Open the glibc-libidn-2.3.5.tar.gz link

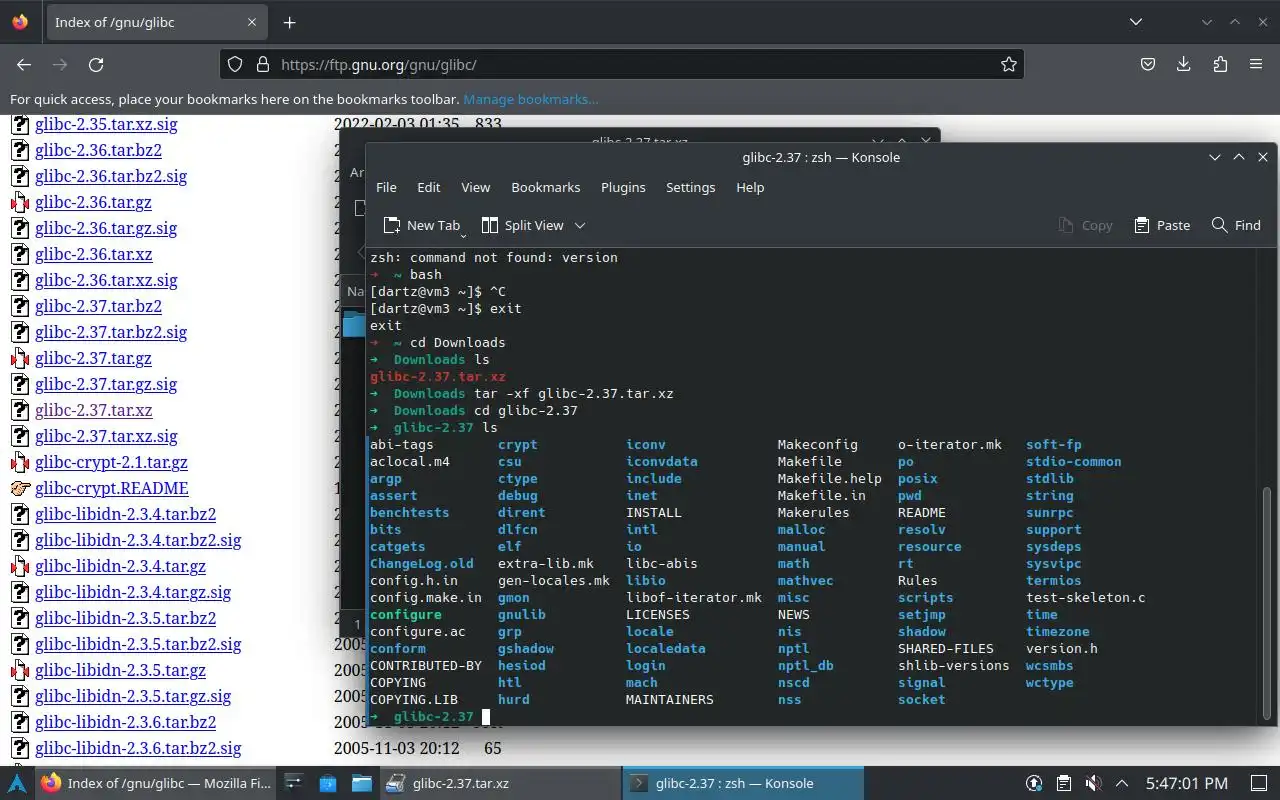120,670
